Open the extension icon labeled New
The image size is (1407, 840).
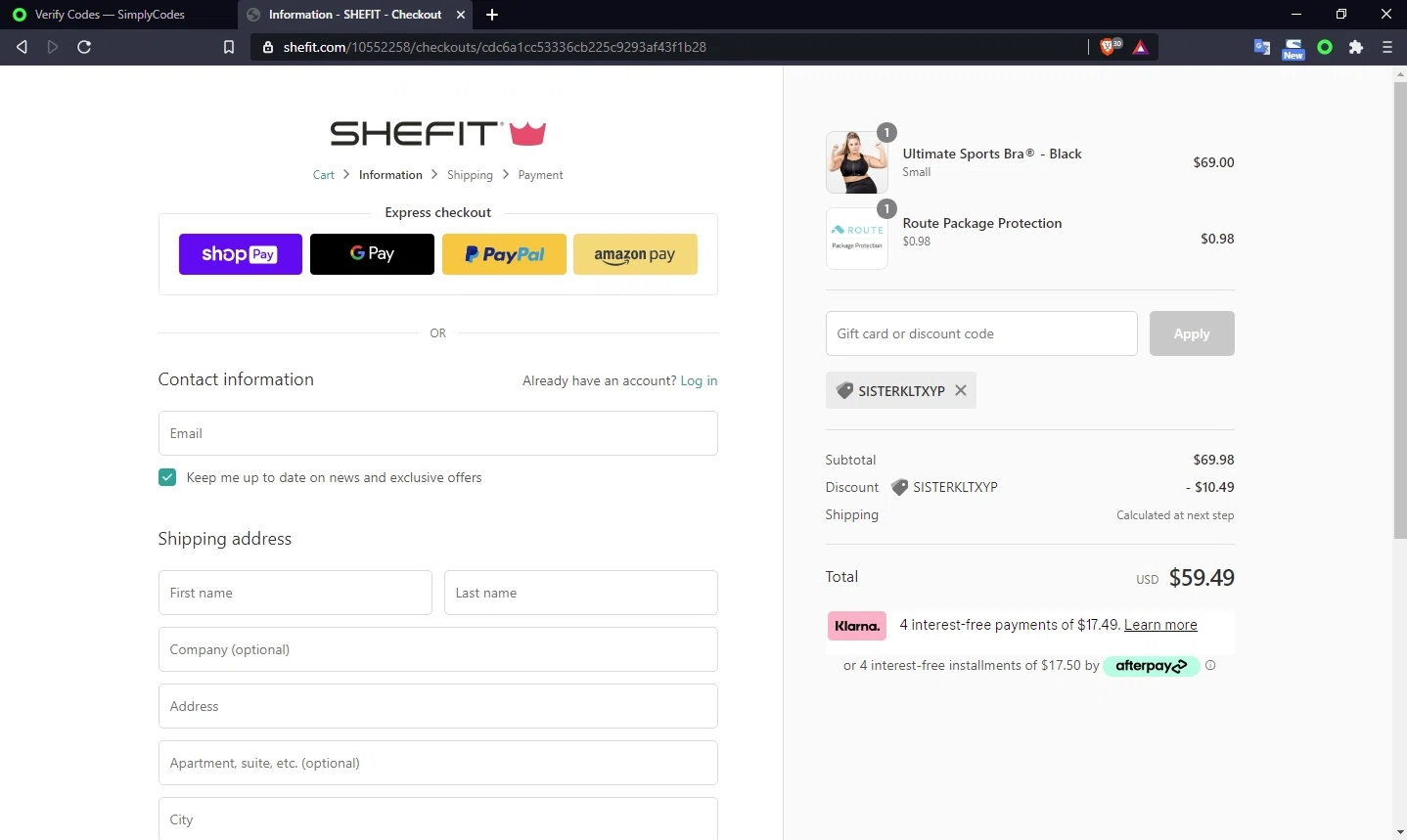[x=1294, y=48]
